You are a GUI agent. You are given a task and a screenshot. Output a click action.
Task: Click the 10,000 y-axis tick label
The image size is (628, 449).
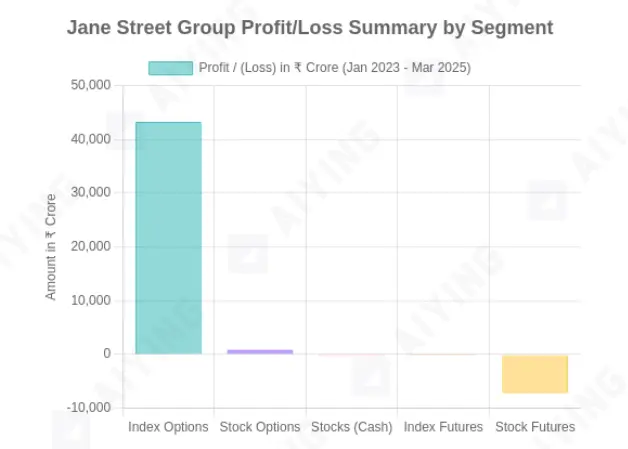[x=91, y=300]
